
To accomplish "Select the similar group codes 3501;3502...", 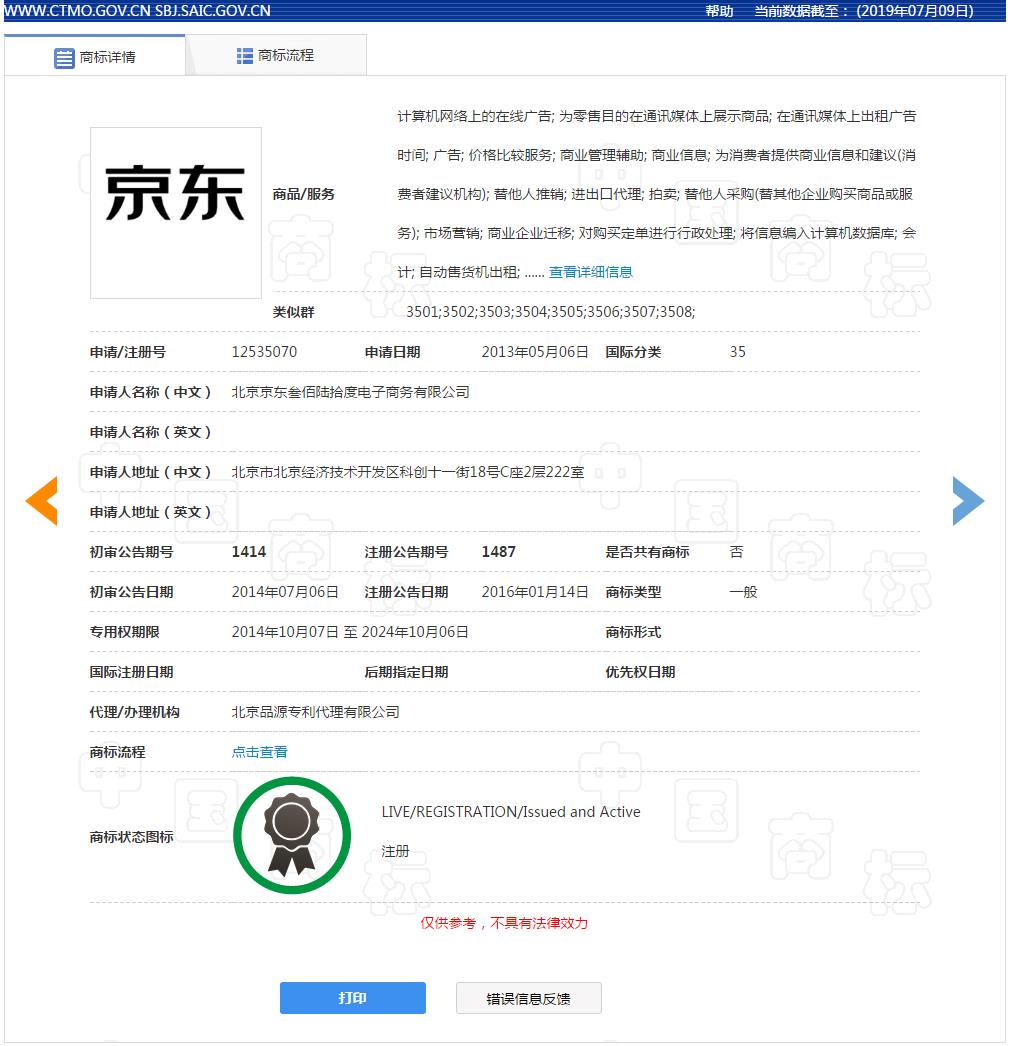I will point(550,312).
